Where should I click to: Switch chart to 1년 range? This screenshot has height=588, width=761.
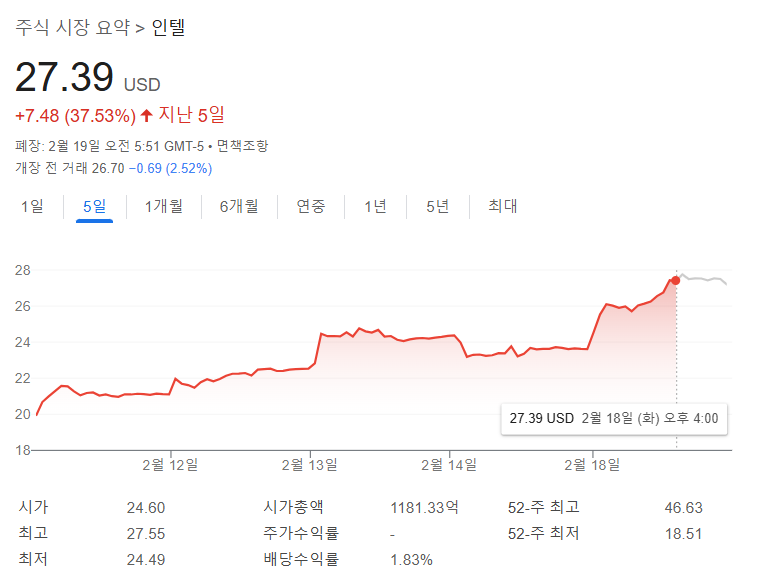[x=375, y=206]
